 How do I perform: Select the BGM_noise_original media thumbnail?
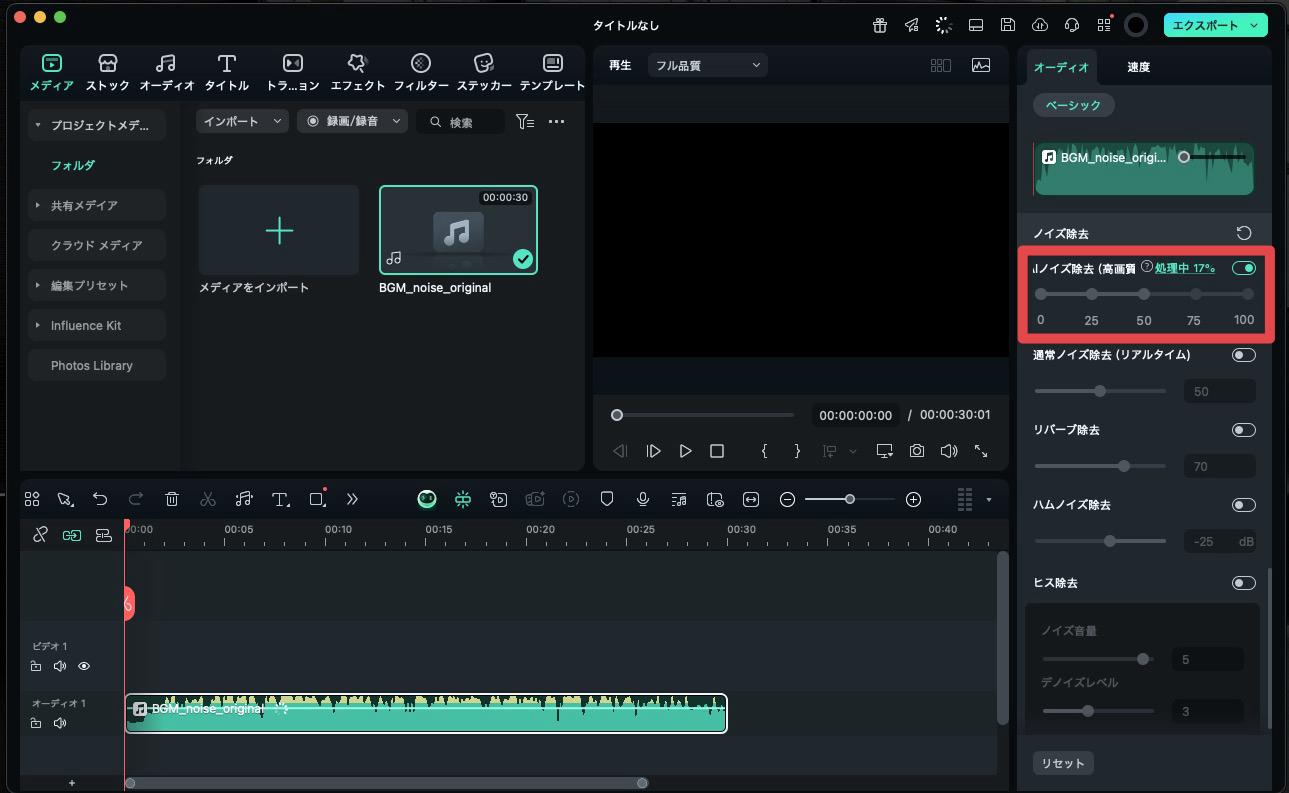[x=458, y=230]
